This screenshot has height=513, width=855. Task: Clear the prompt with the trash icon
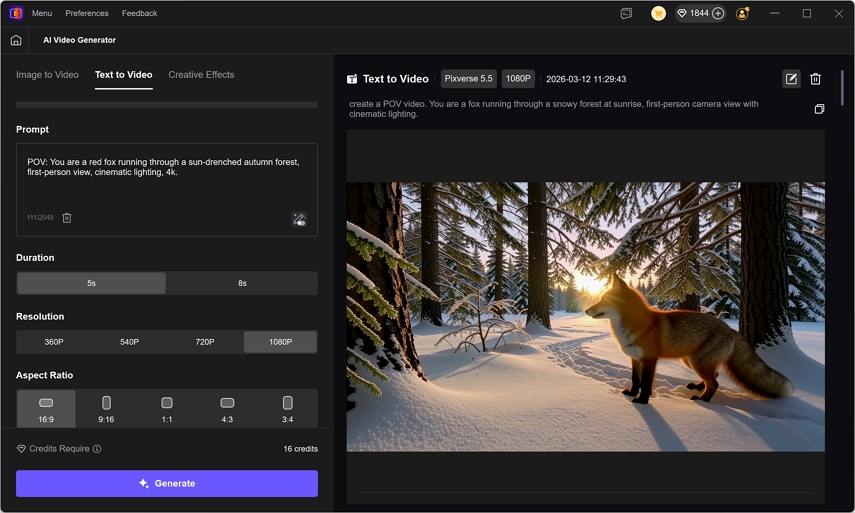coord(67,218)
